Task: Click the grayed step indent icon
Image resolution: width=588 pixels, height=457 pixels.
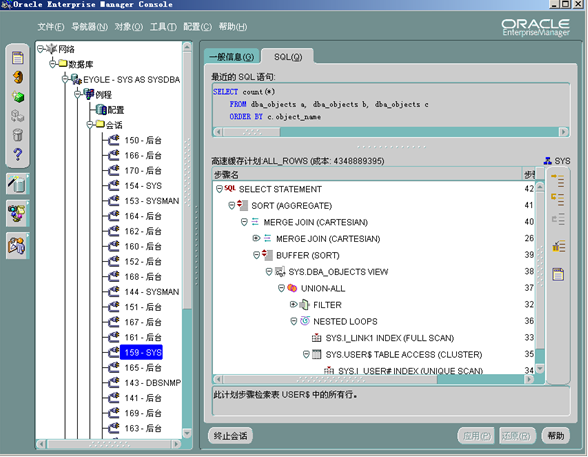Action: click(558, 219)
